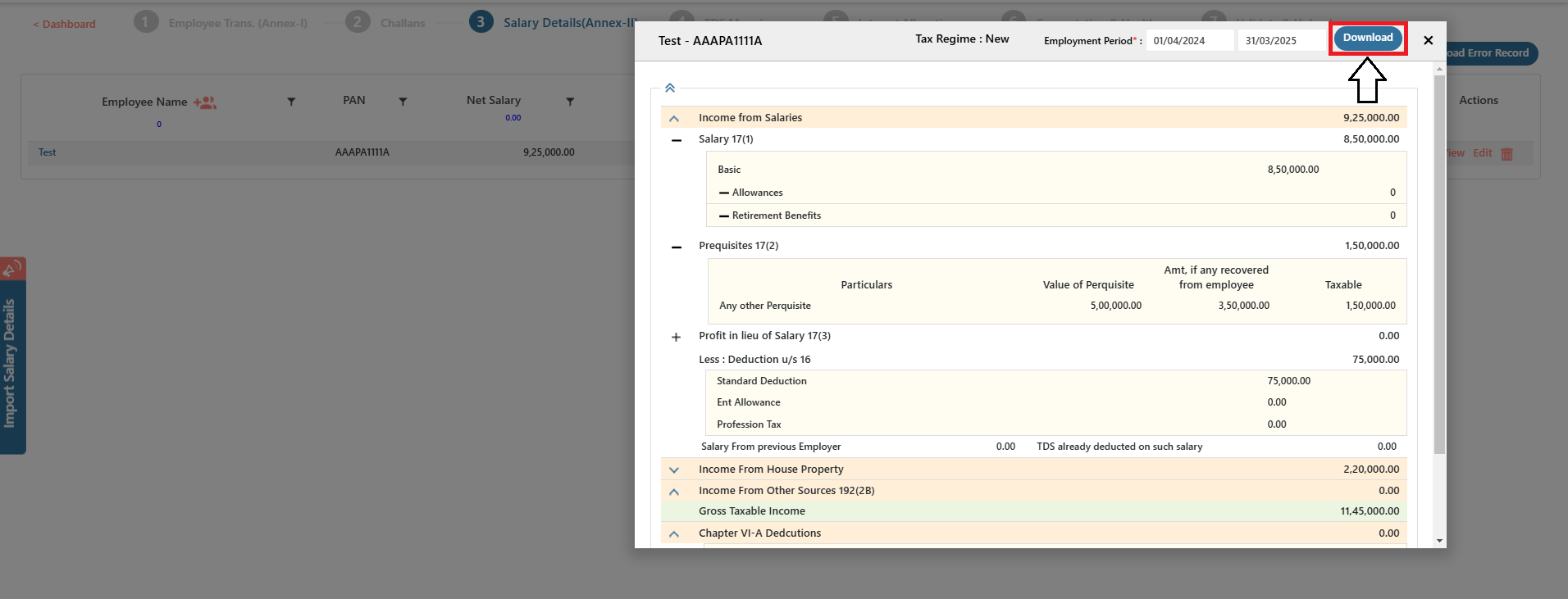Click Gross Taxable Income 11,45,000.00

point(1370,511)
